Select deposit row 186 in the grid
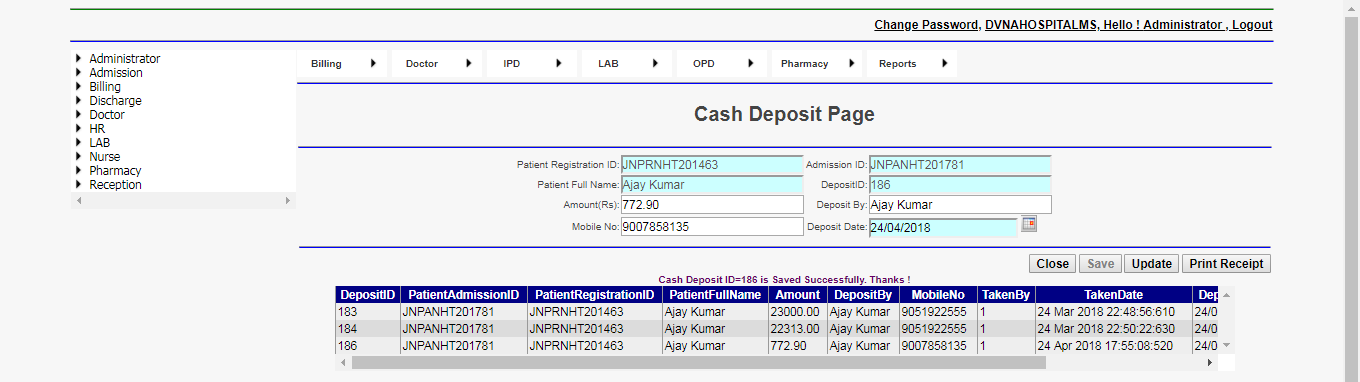The height and width of the screenshot is (382, 1360). click(x=776, y=345)
